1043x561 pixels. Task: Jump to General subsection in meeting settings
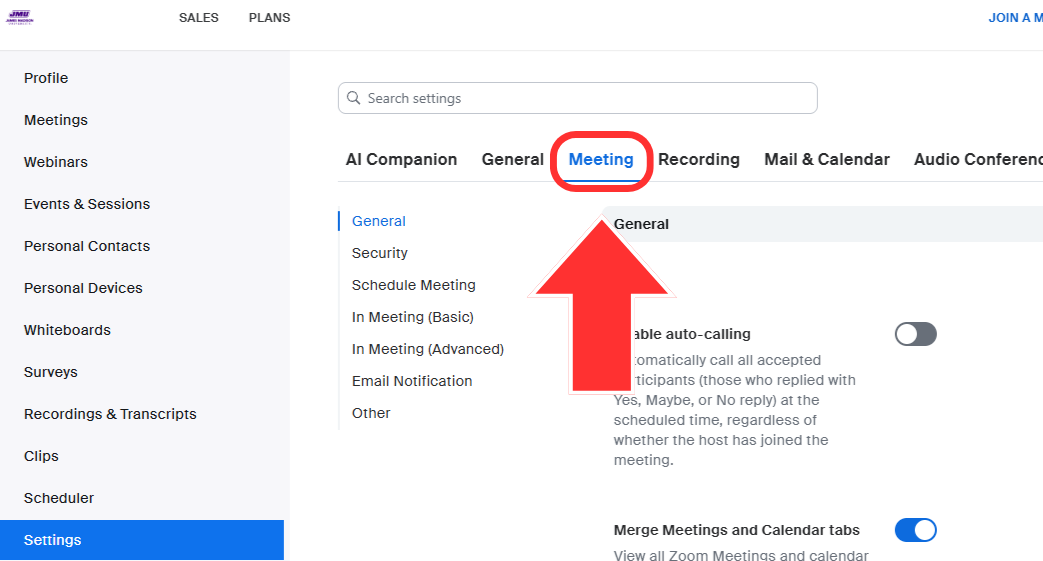[378, 221]
